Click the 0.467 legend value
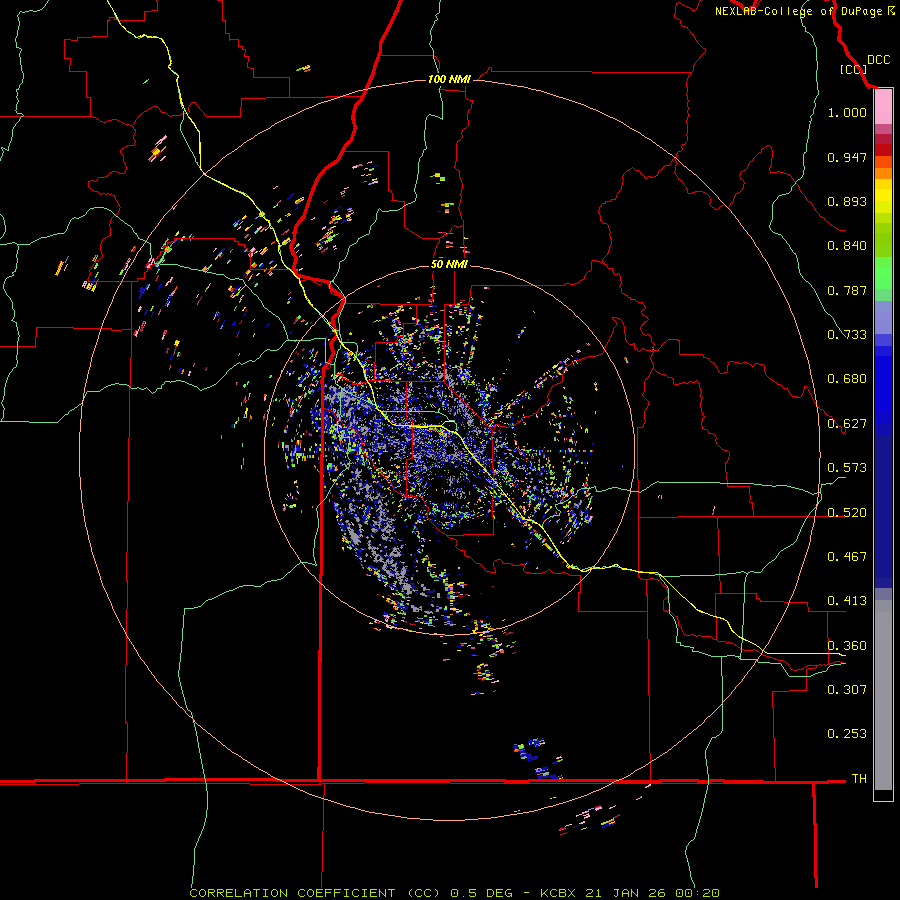The height and width of the screenshot is (900, 900). pyautogui.click(x=847, y=557)
